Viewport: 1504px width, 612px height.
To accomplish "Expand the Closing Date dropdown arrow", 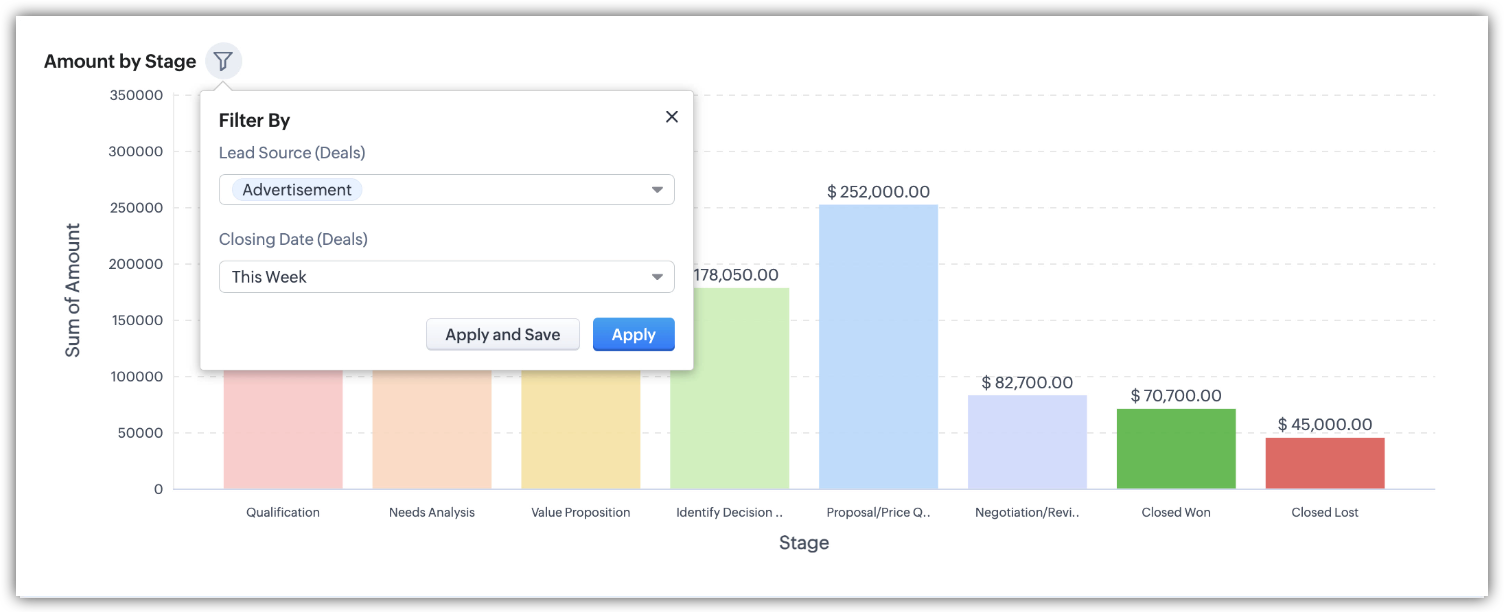I will [657, 277].
